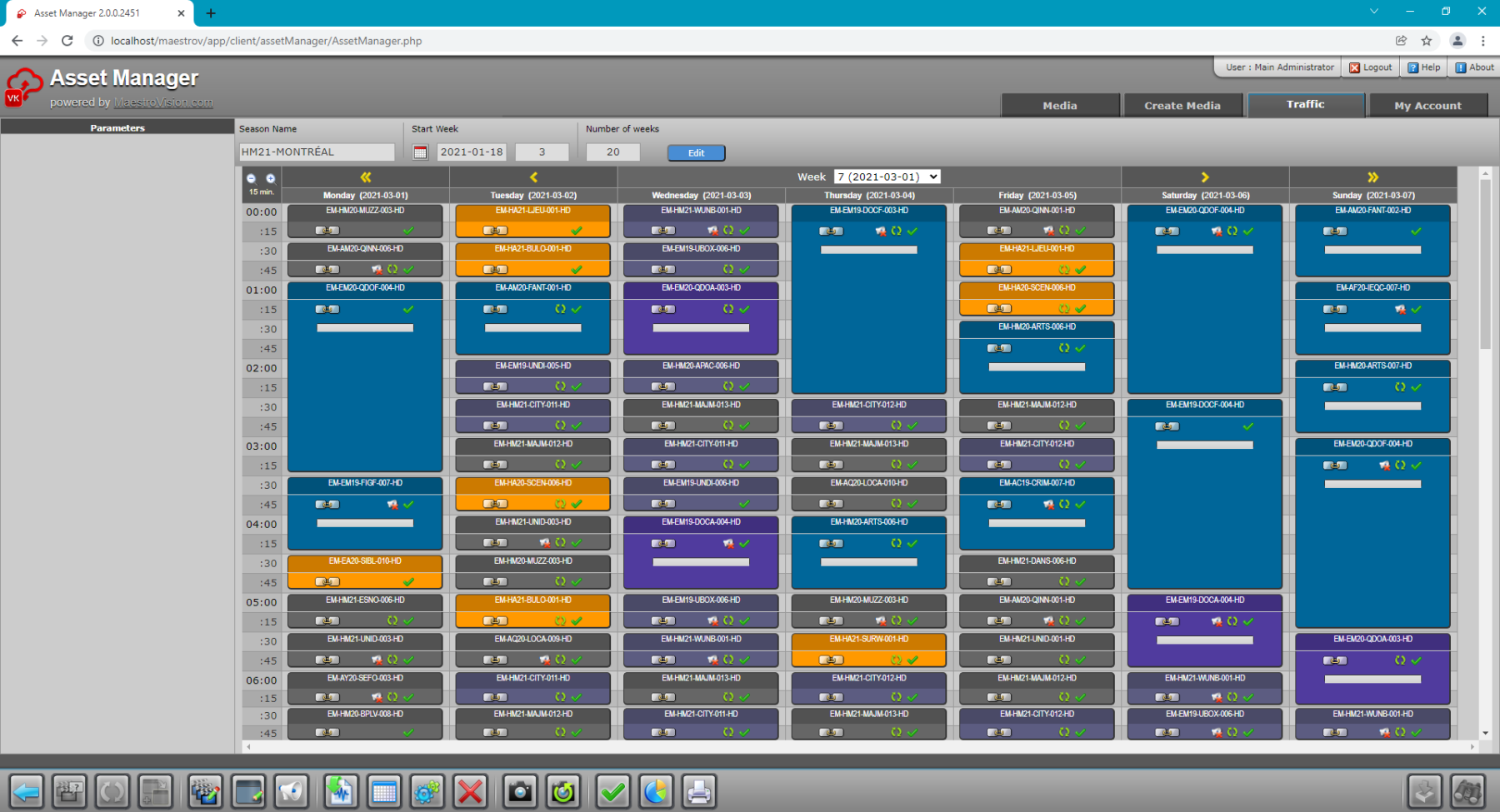The width and height of the screenshot is (1500, 812).
Task: Click the Edit button next to Number of weeks
Action: (x=696, y=152)
